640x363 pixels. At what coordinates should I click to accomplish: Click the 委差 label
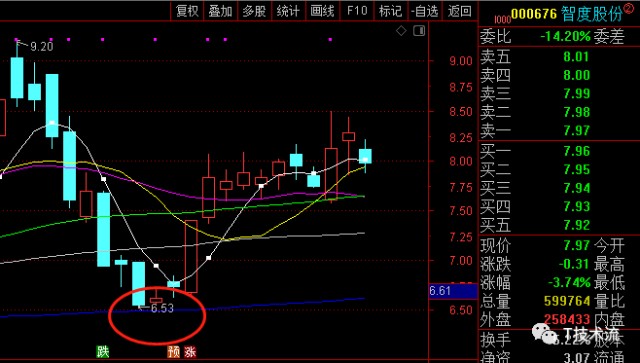point(609,36)
